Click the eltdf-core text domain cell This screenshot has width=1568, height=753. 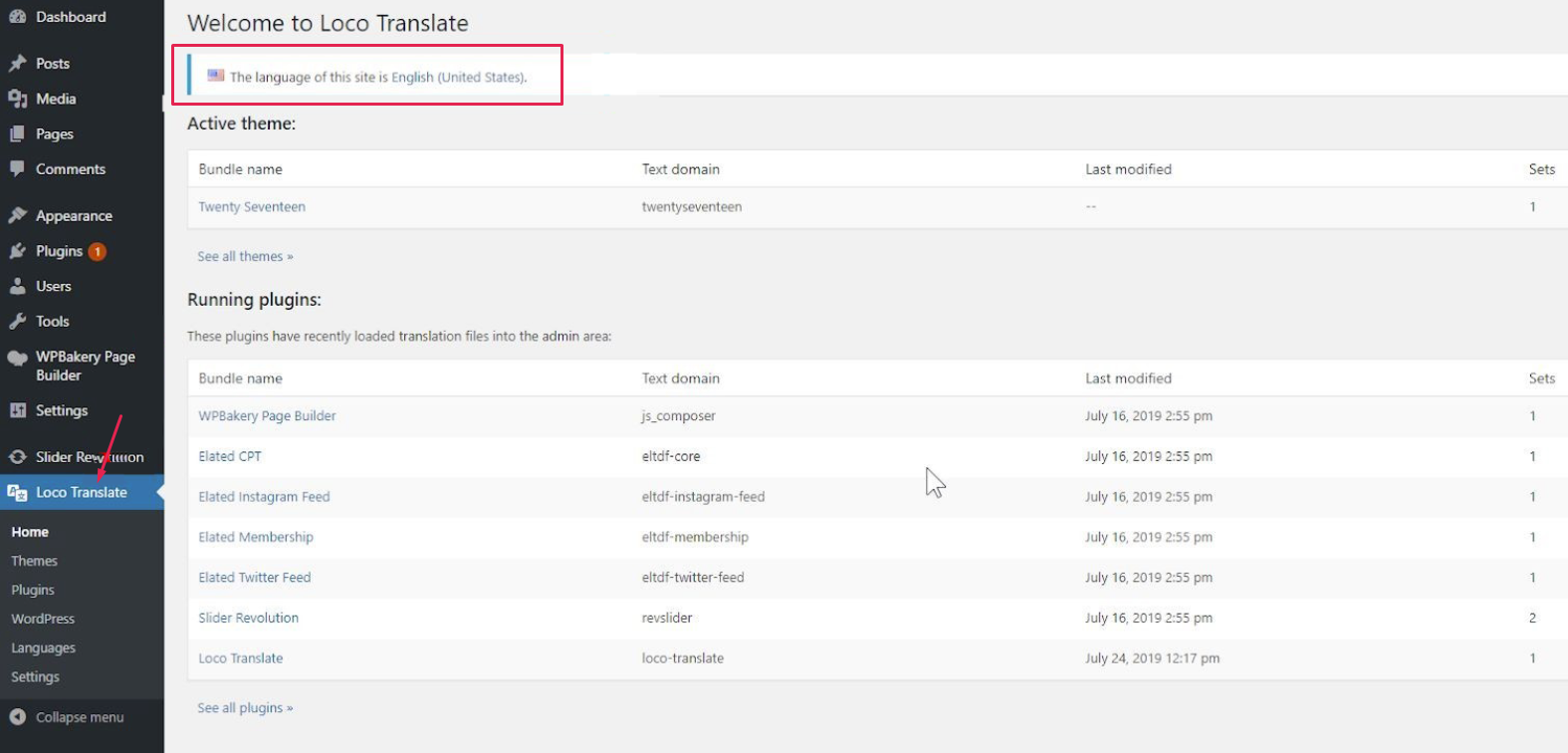[671, 456]
